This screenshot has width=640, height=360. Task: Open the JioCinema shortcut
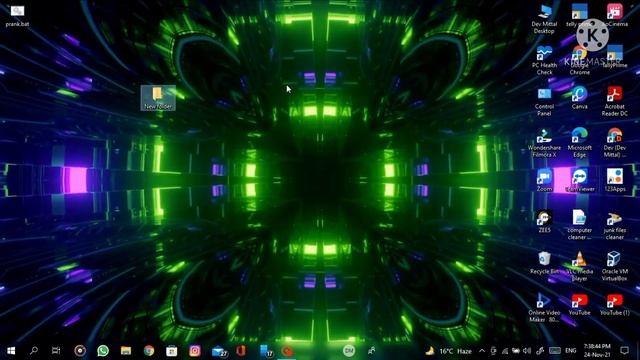(x=615, y=16)
